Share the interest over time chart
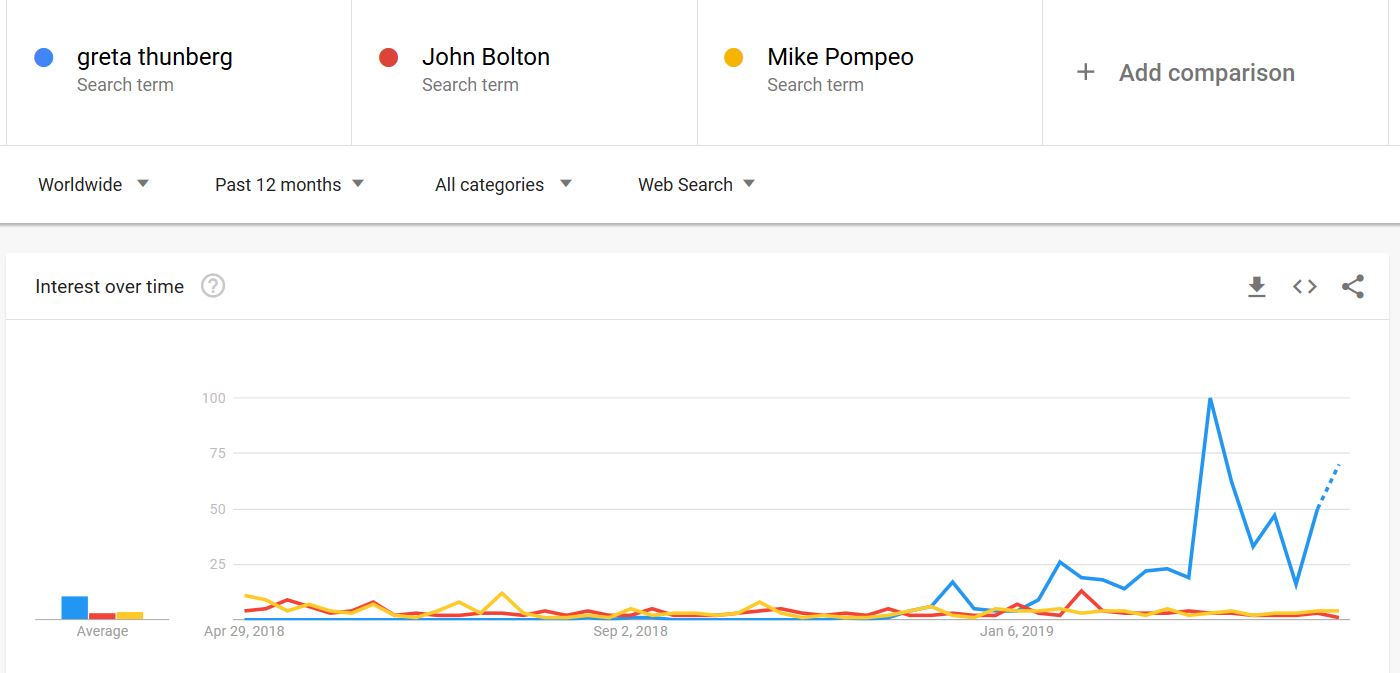Screen dimensions: 1400x673 pos(1352,287)
